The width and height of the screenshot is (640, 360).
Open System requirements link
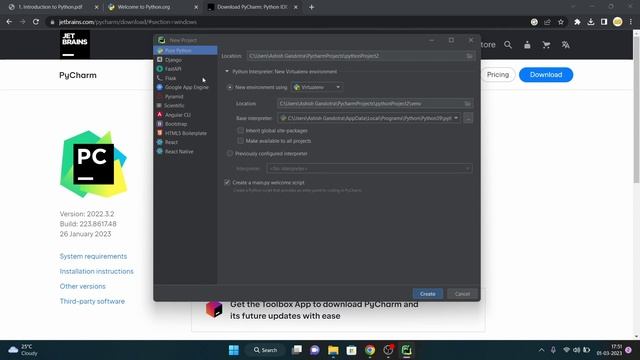(93, 256)
